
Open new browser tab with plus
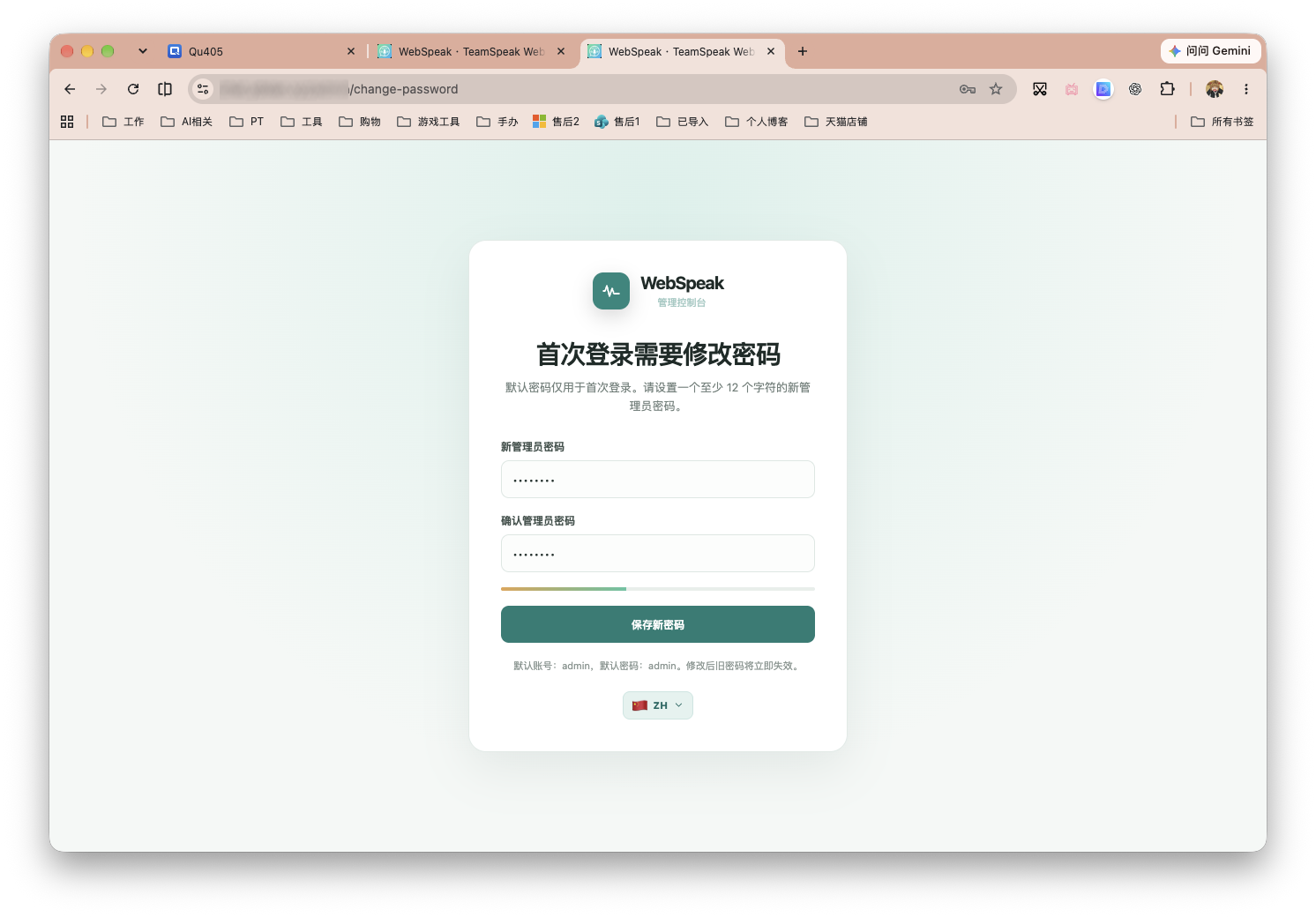coord(803,51)
